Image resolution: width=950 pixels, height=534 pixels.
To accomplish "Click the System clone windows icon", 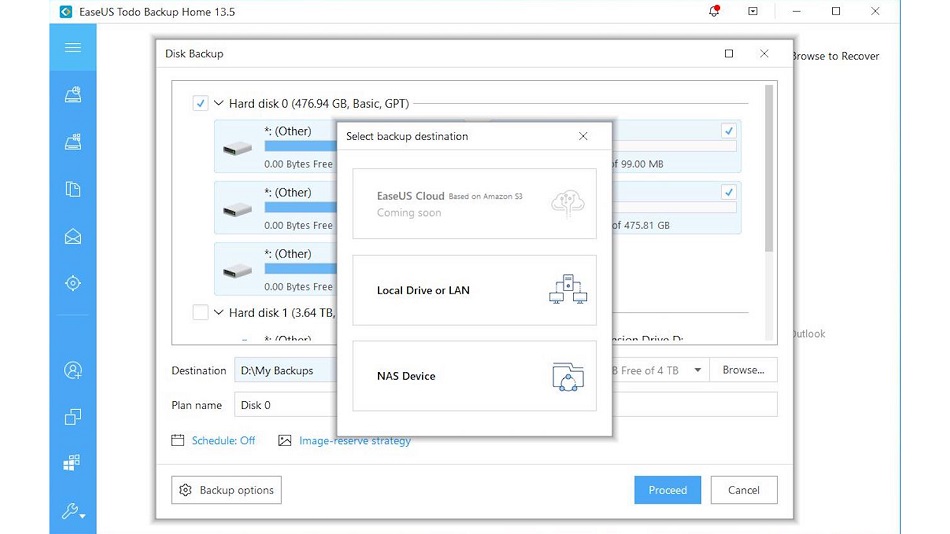I will (71, 463).
